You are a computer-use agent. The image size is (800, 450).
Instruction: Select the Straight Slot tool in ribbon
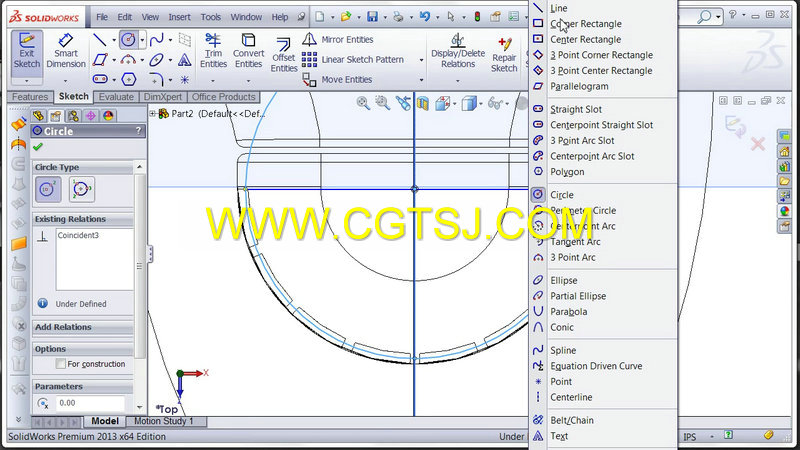[100, 80]
